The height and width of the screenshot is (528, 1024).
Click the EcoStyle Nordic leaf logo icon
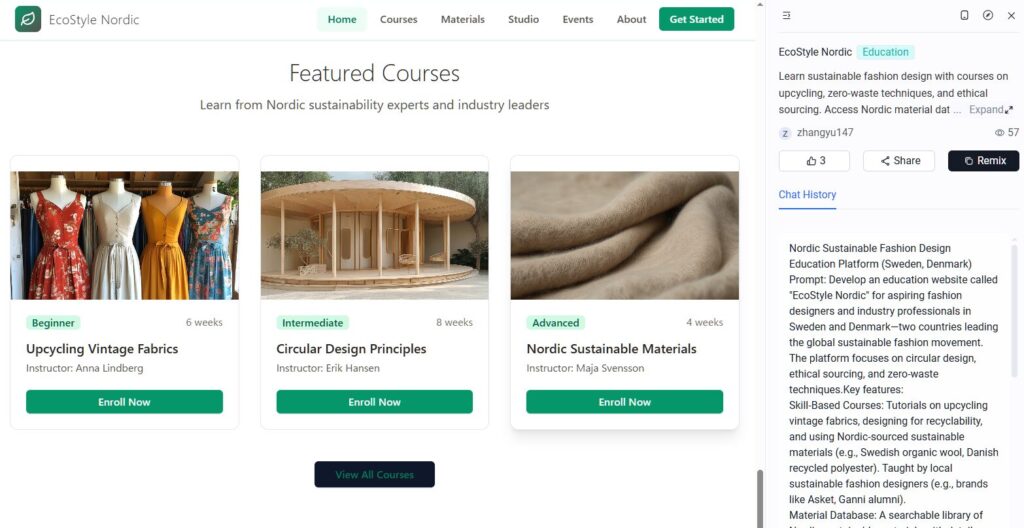click(28, 20)
